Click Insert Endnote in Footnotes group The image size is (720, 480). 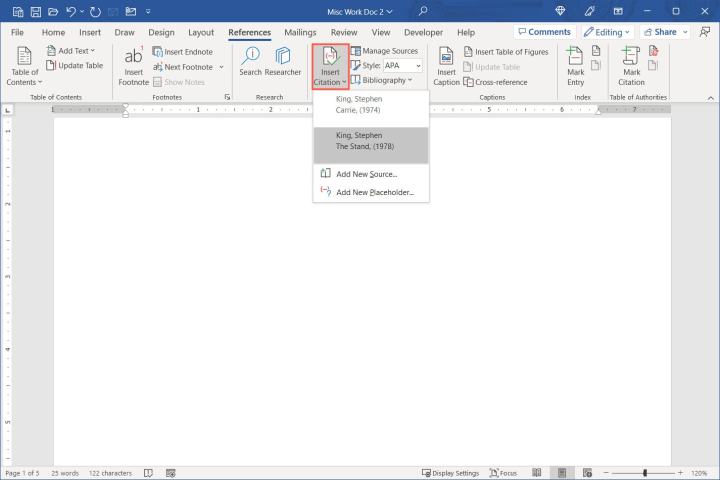tap(182, 51)
